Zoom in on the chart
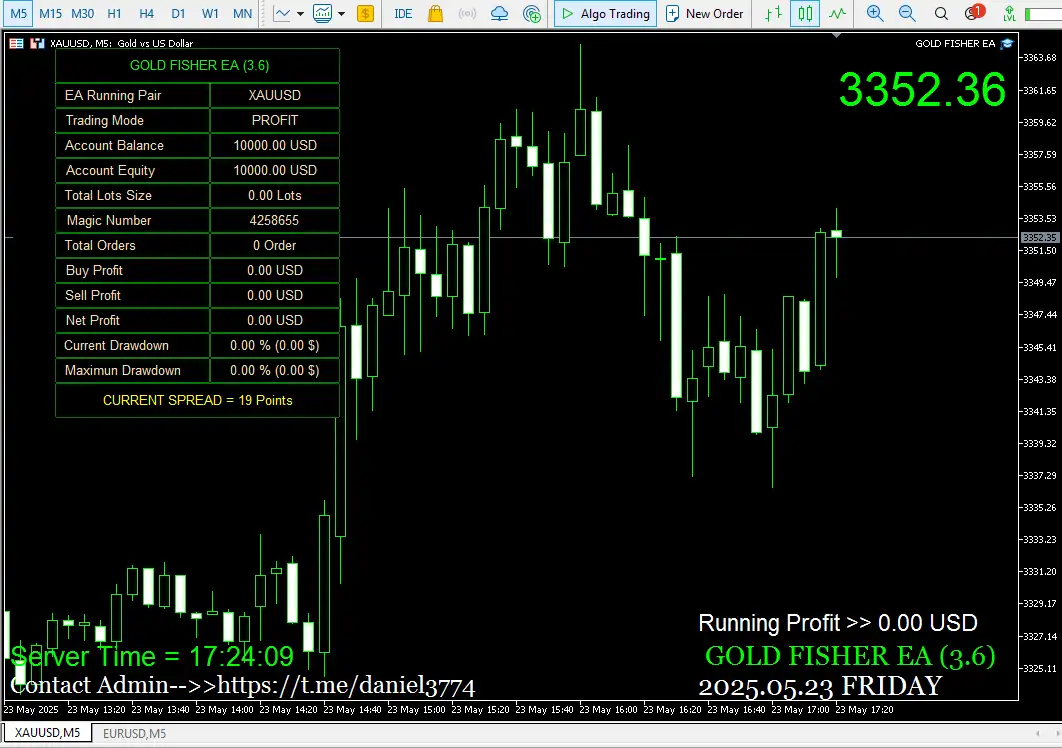The image size is (1062, 748). [x=875, y=14]
